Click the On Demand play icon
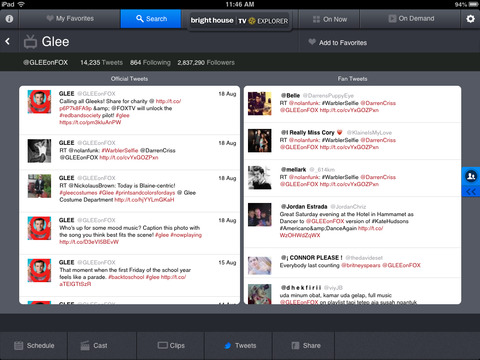 (392, 19)
